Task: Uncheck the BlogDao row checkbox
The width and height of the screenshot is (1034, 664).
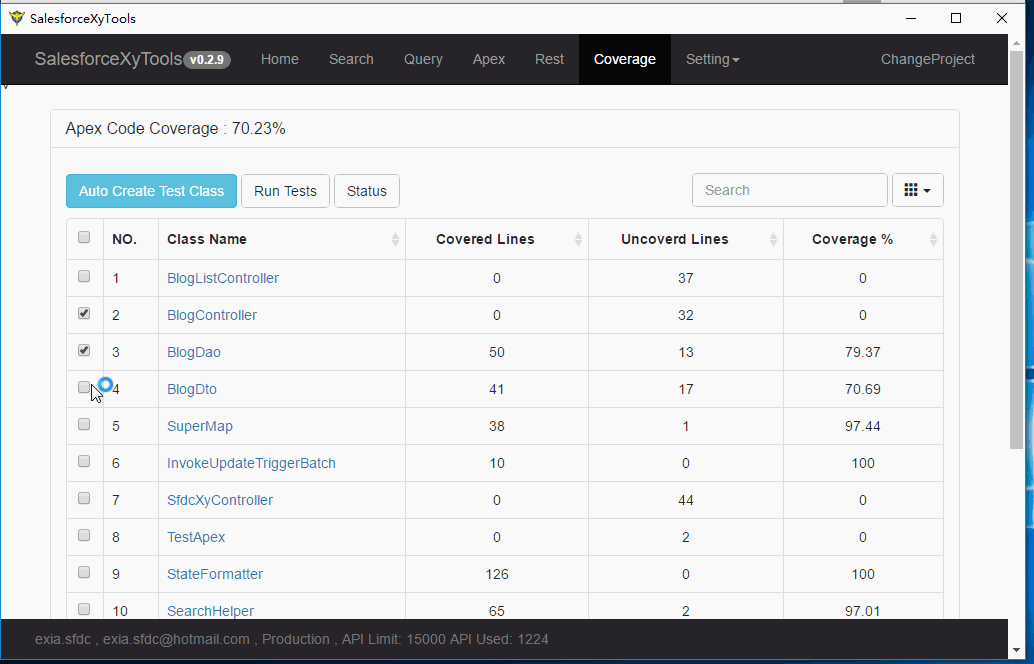Action: coord(84,350)
